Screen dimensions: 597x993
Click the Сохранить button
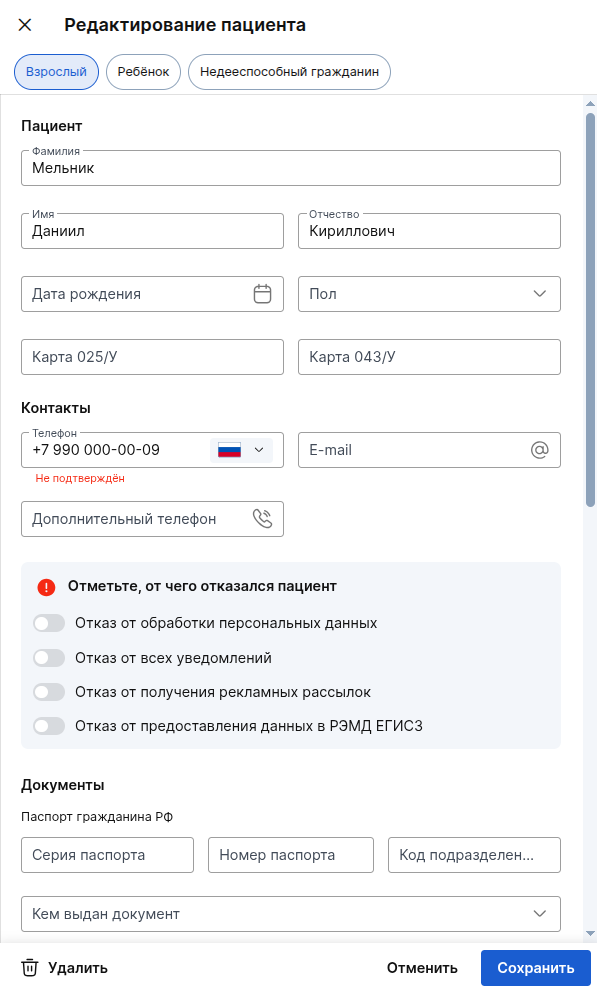(535, 967)
